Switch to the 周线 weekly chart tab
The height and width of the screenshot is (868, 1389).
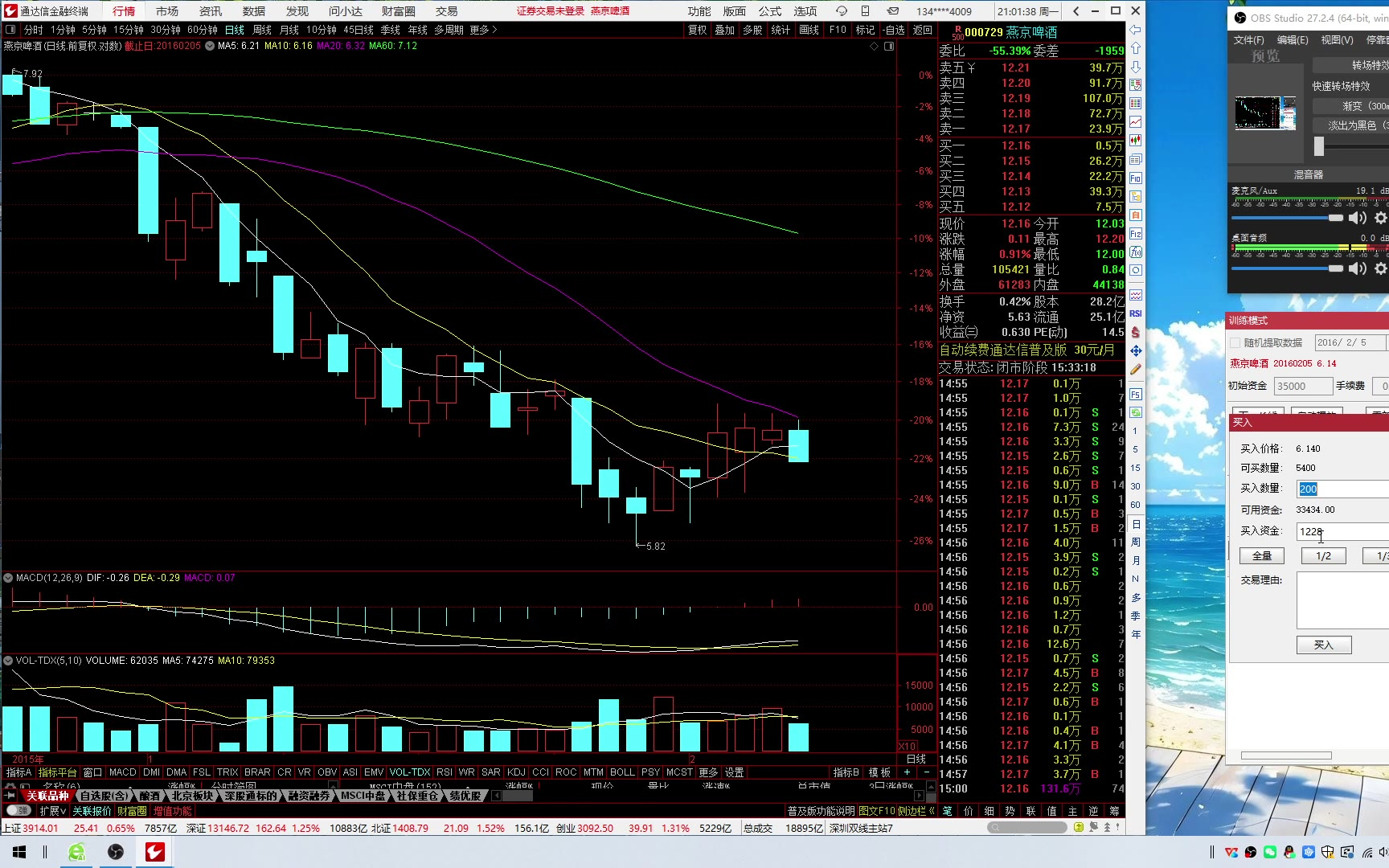[x=262, y=30]
